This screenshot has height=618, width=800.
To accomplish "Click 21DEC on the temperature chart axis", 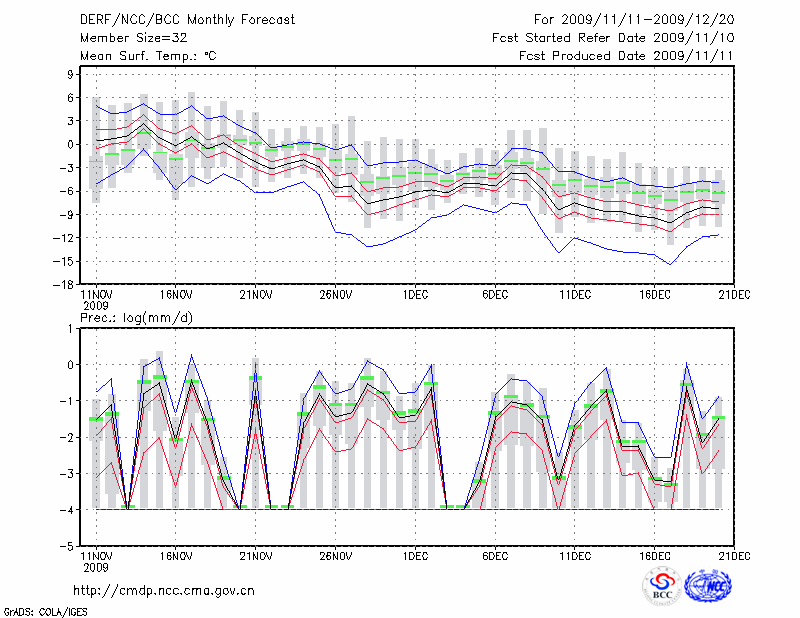I will [734, 295].
